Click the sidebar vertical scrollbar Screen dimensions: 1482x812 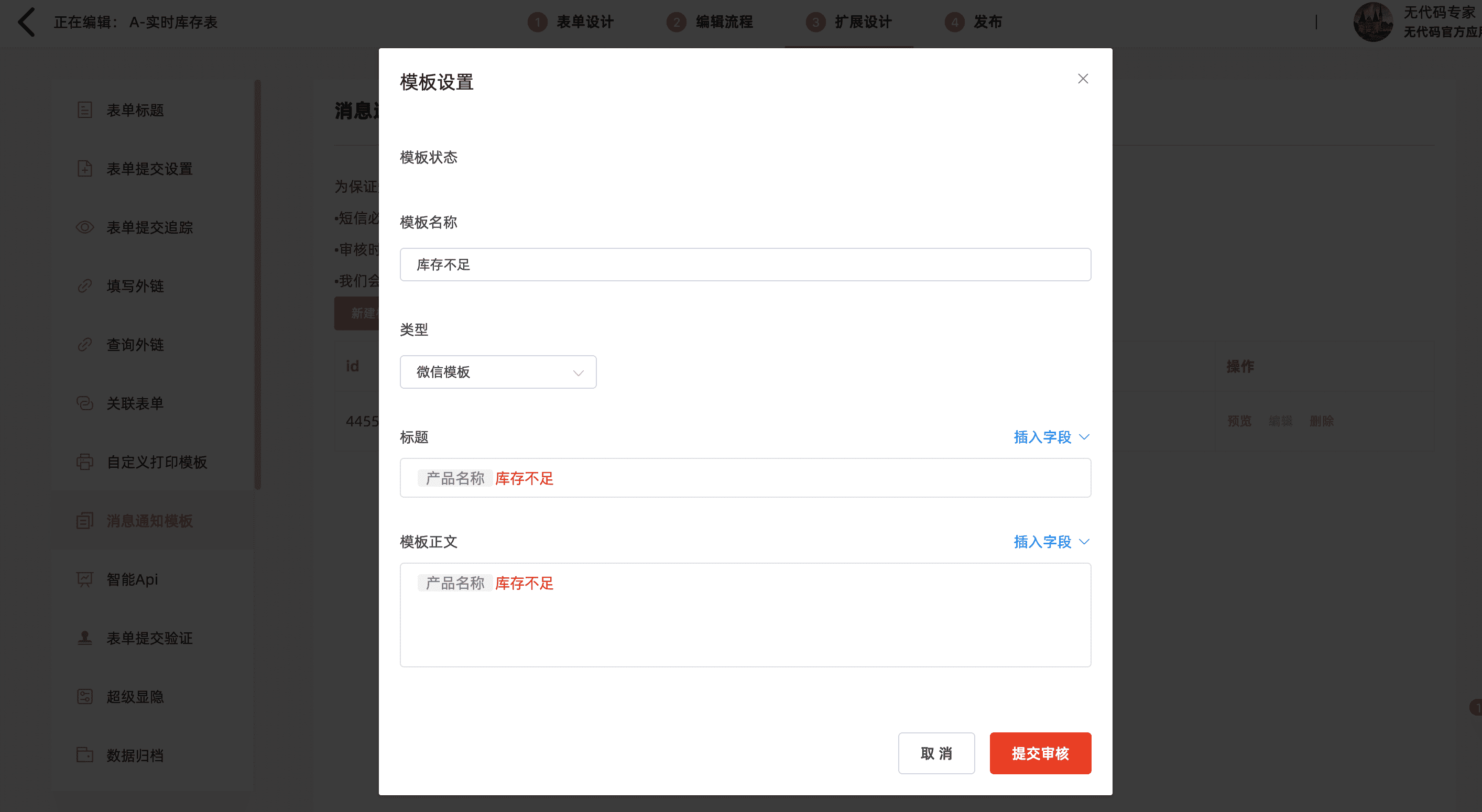tap(258, 284)
